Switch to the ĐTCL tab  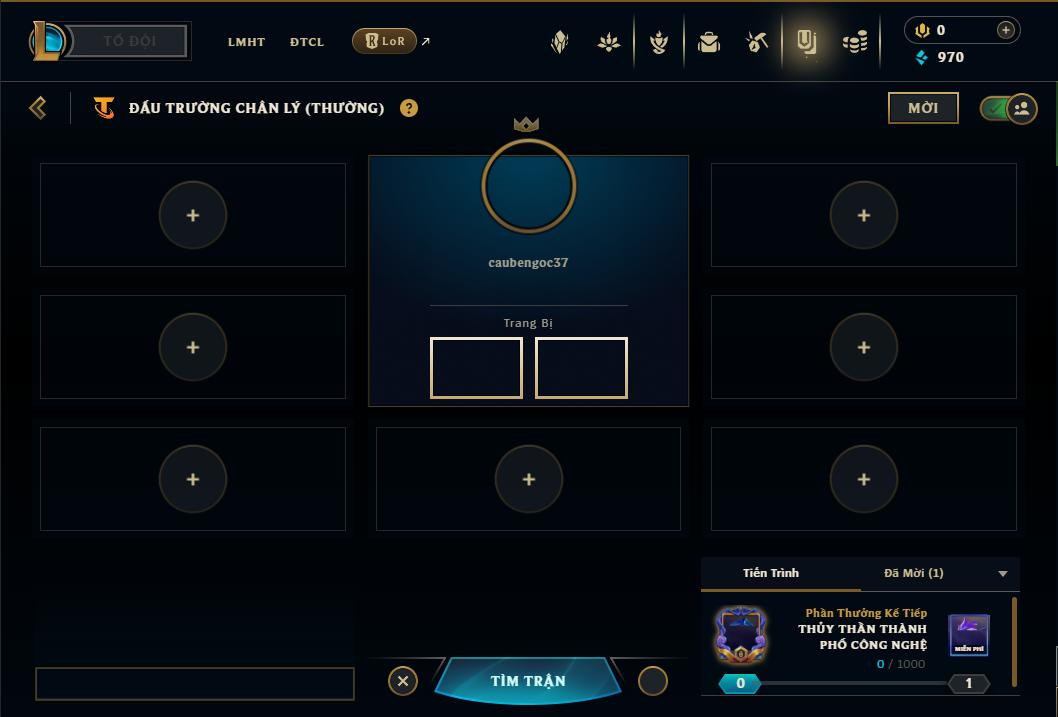pos(307,42)
